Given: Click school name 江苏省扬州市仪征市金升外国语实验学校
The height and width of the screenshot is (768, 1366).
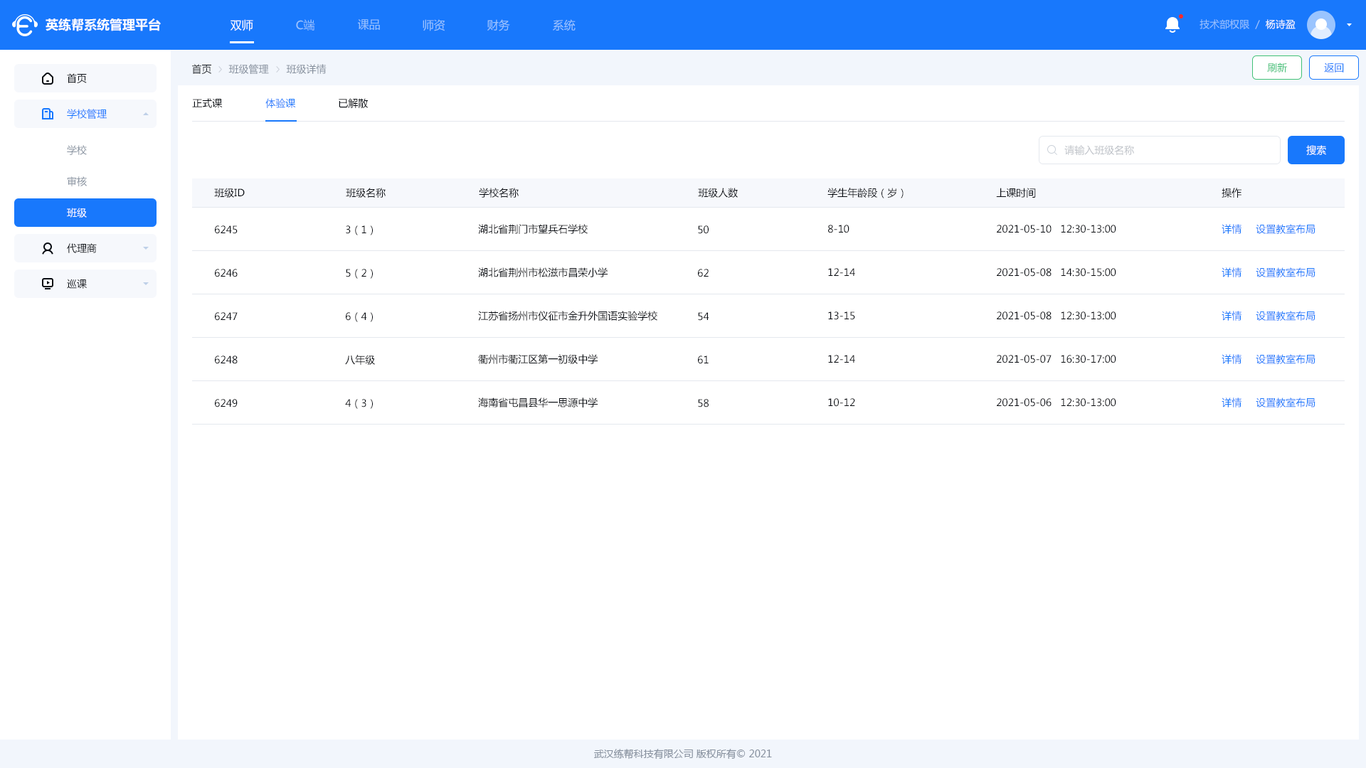Looking at the screenshot, I should (568, 316).
